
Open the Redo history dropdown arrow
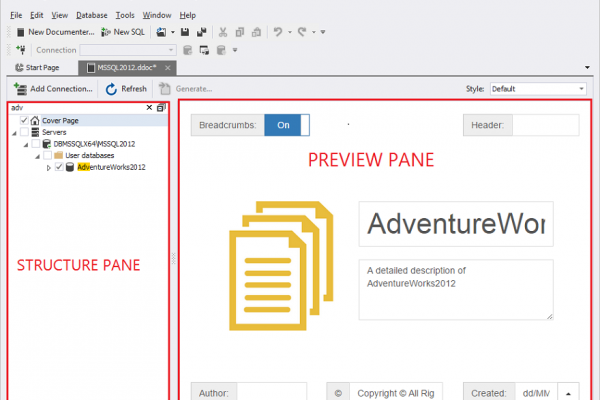[x=314, y=32]
